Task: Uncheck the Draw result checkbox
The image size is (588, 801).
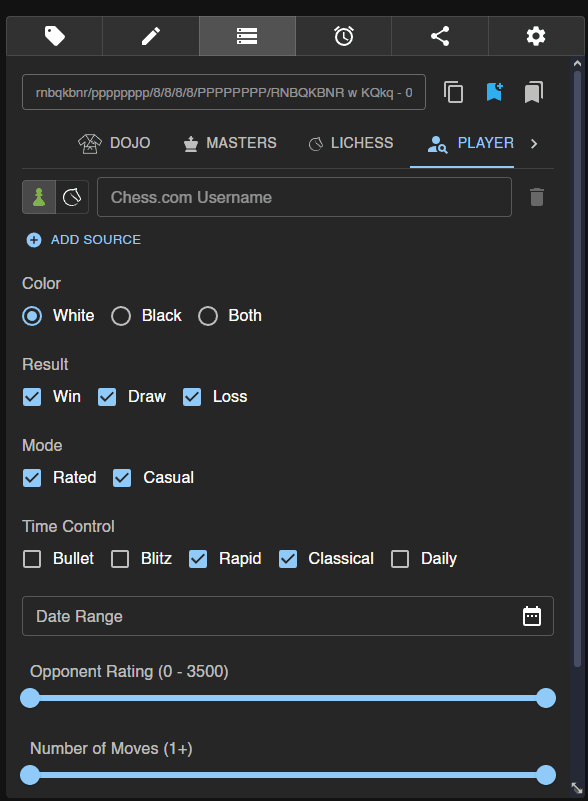Action: (107, 397)
